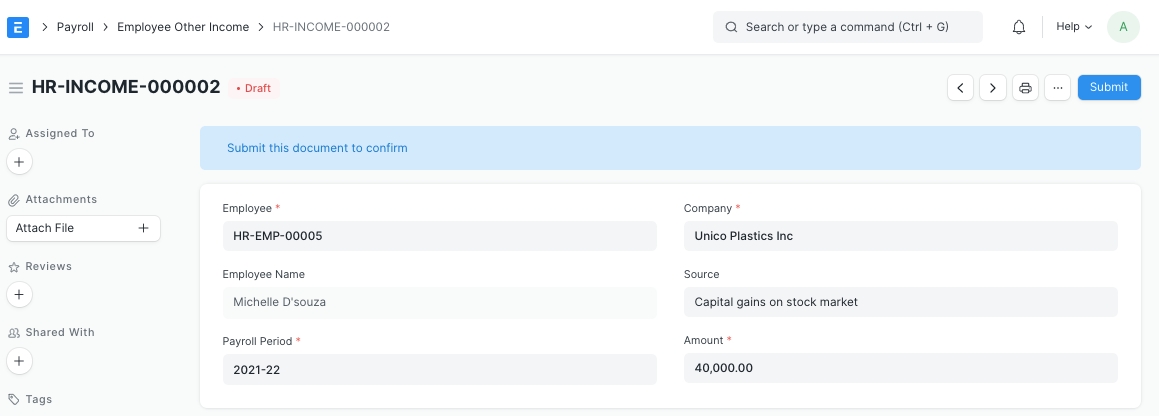Screen dimensions: 1159x416
Task: Expand the Help dropdown menu
Action: [x=1074, y=27]
